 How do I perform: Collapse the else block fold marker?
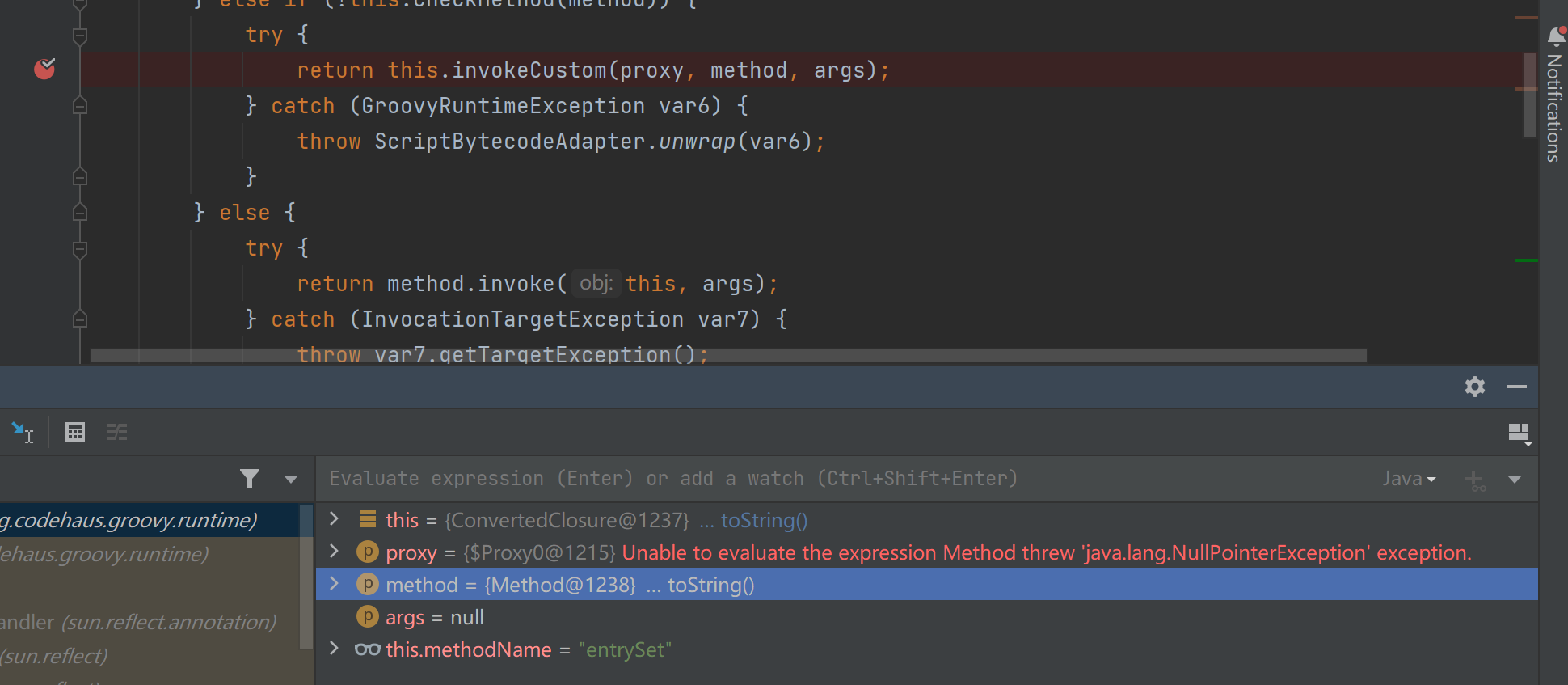coord(80,213)
